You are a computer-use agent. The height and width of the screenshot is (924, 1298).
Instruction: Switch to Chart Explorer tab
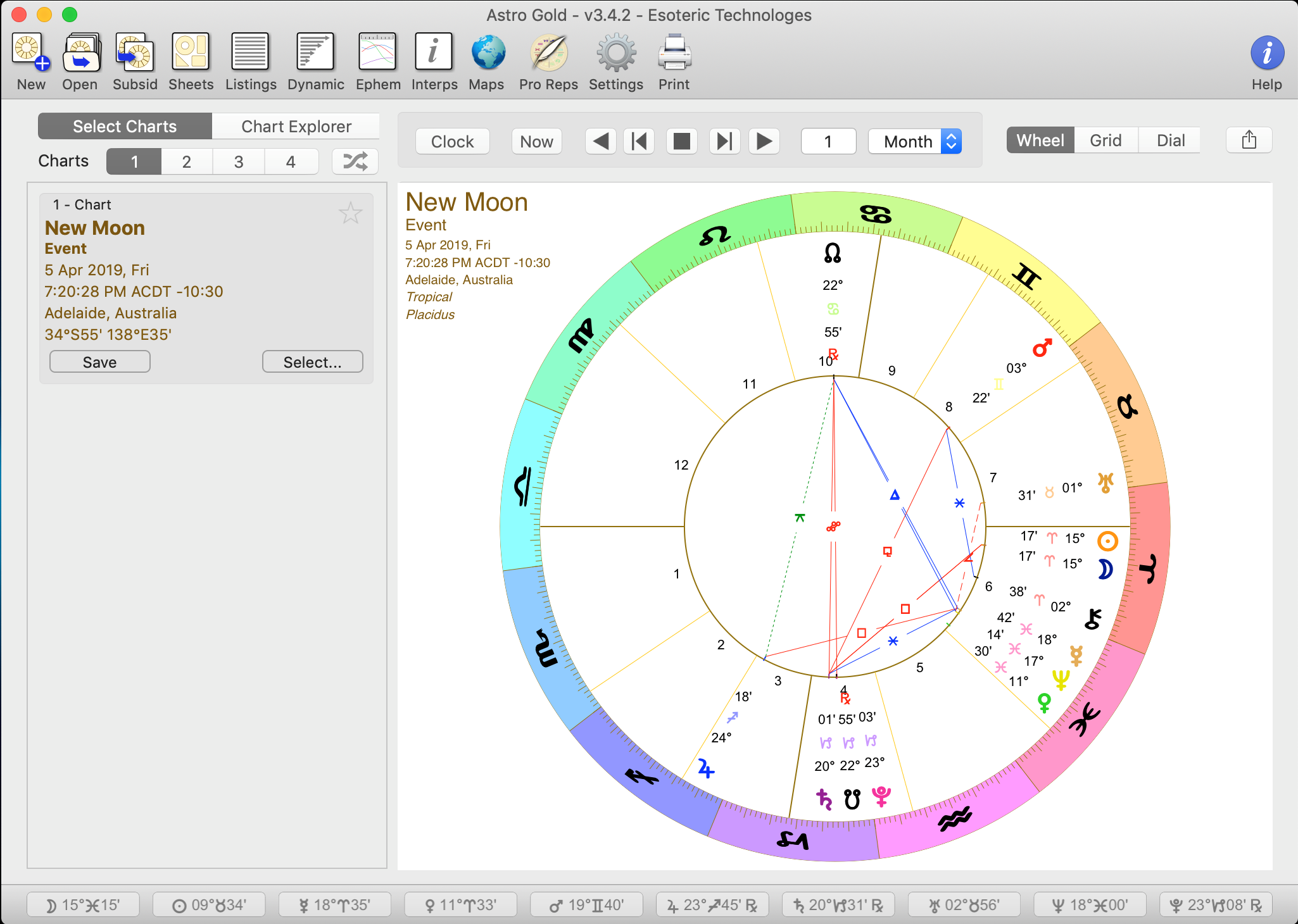click(x=296, y=127)
